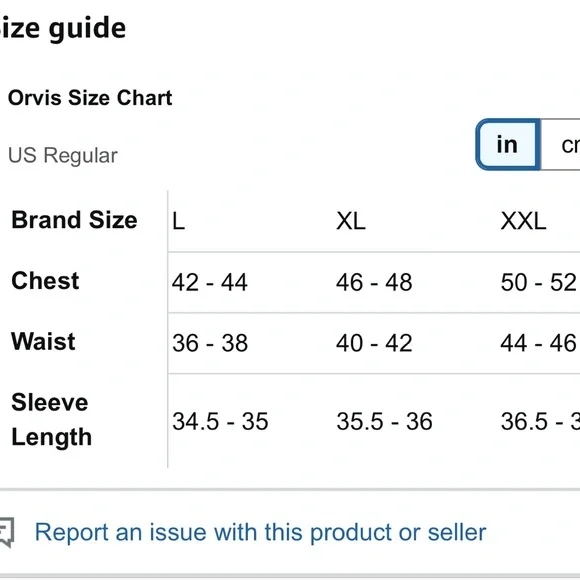Select the 'in' inches unit toggle
The image size is (580, 580).
[x=508, y=145]
